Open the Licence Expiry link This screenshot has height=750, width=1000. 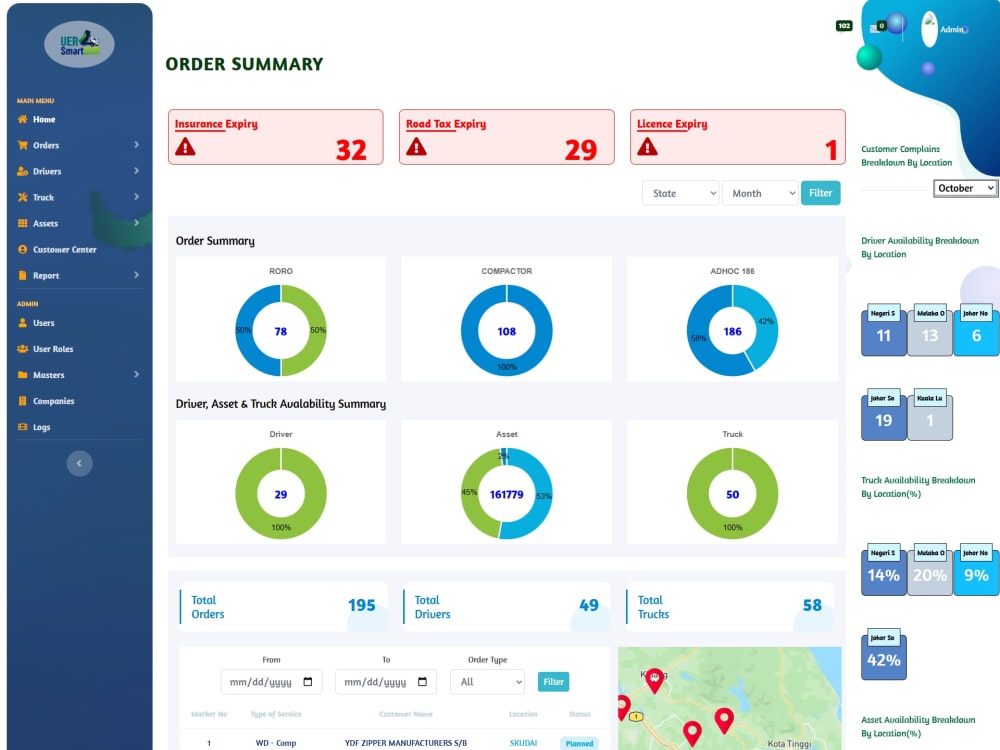pos(672,124)
